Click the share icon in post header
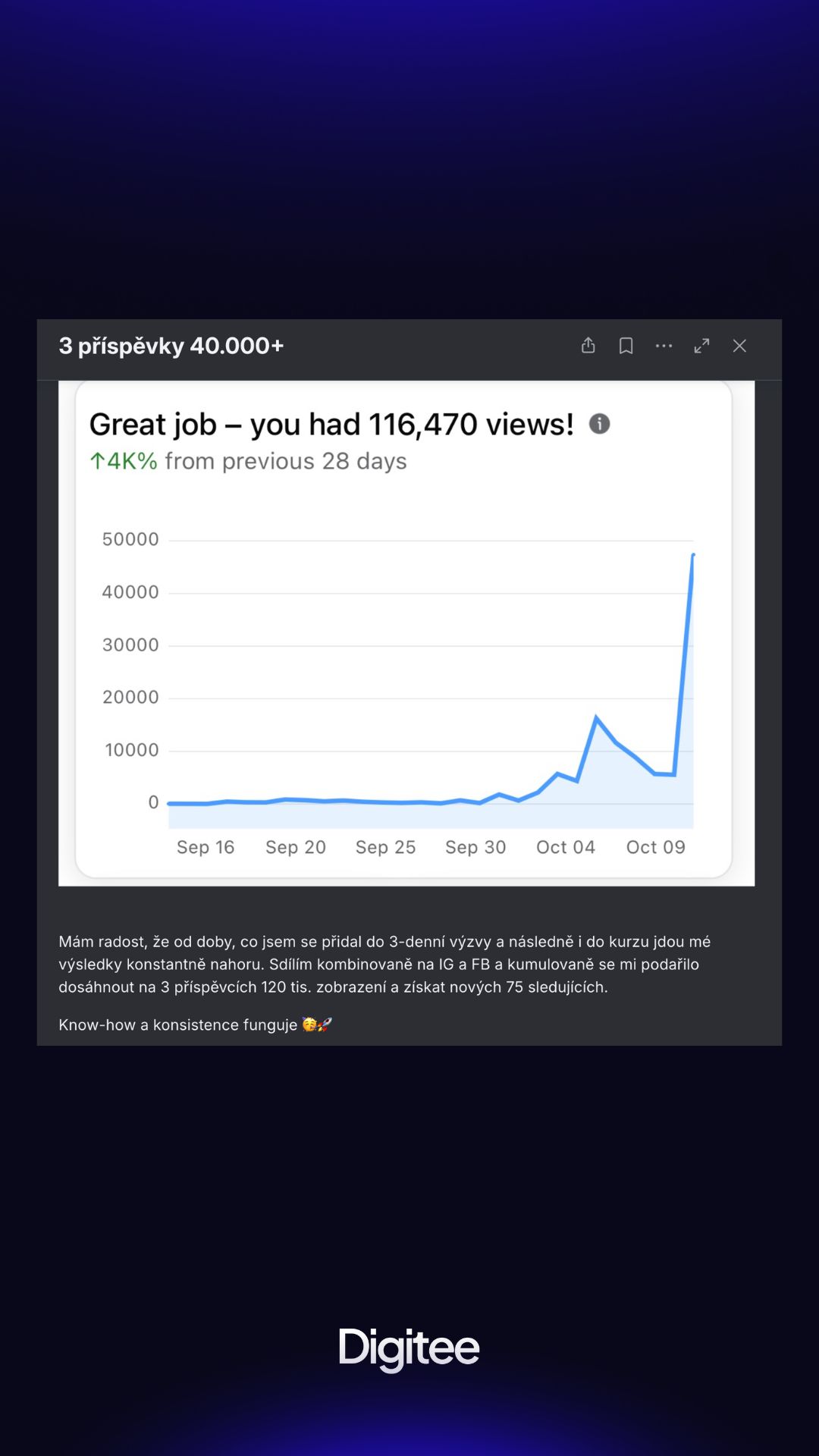 (588, 346)
